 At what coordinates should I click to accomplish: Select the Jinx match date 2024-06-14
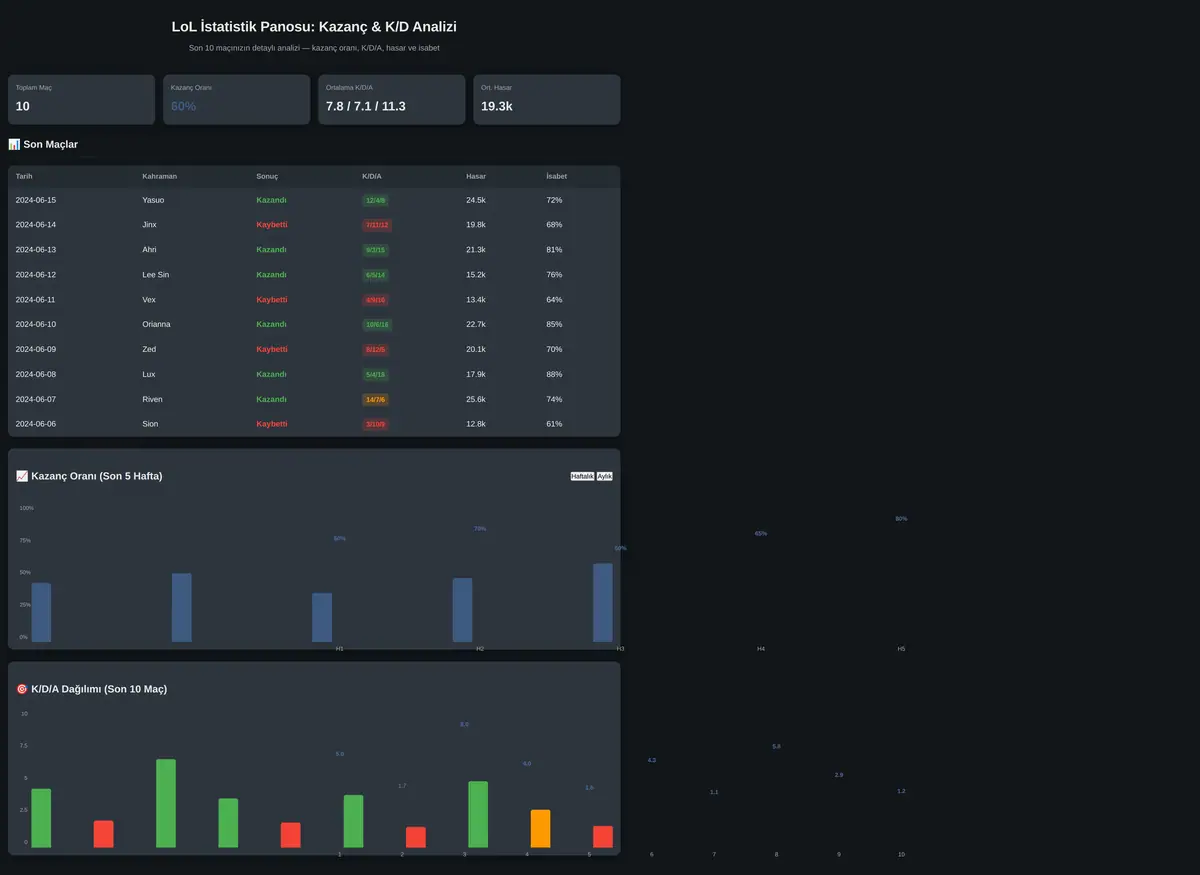pos(36,225)
